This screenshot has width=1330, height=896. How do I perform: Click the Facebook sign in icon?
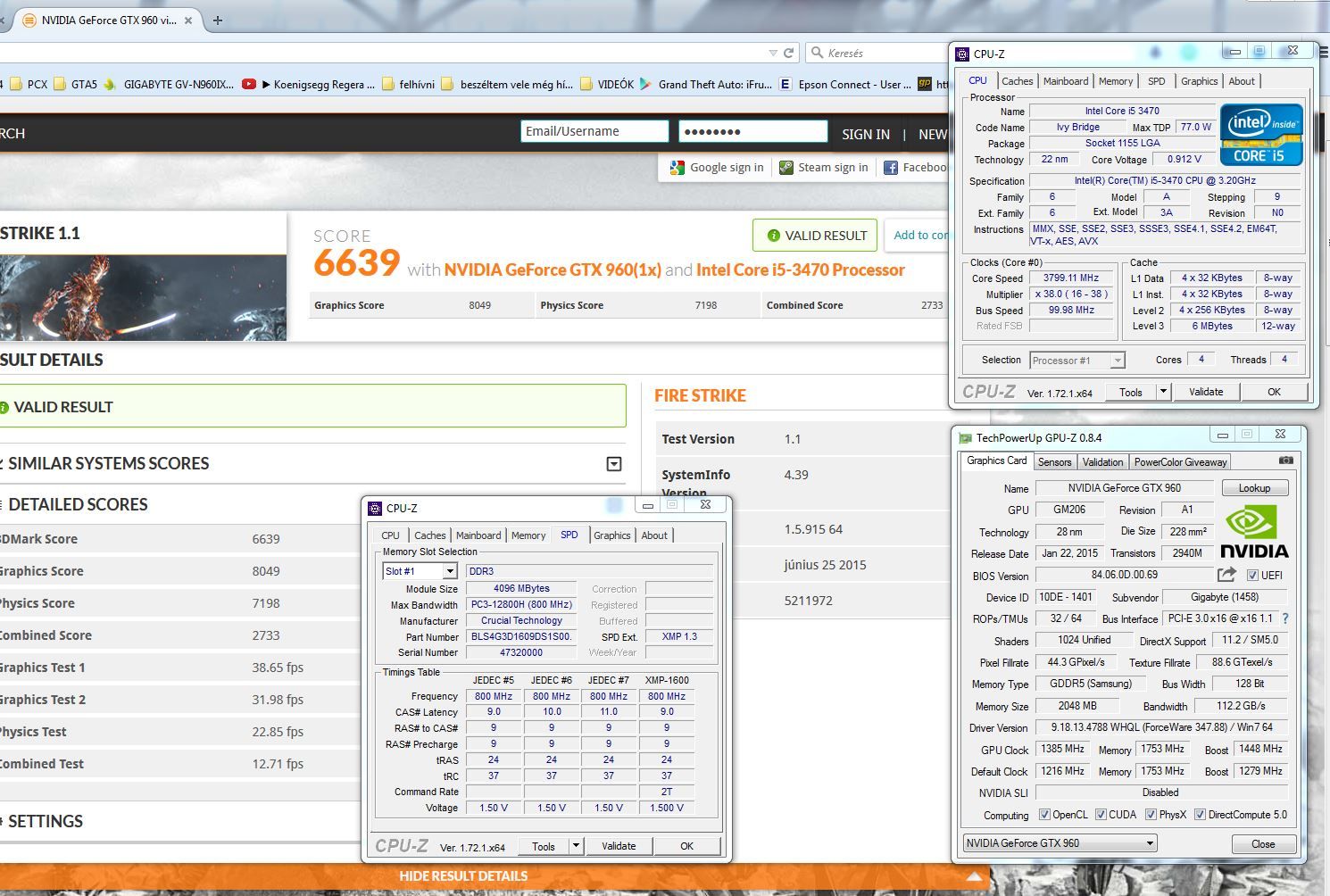(x=890, y=167)
